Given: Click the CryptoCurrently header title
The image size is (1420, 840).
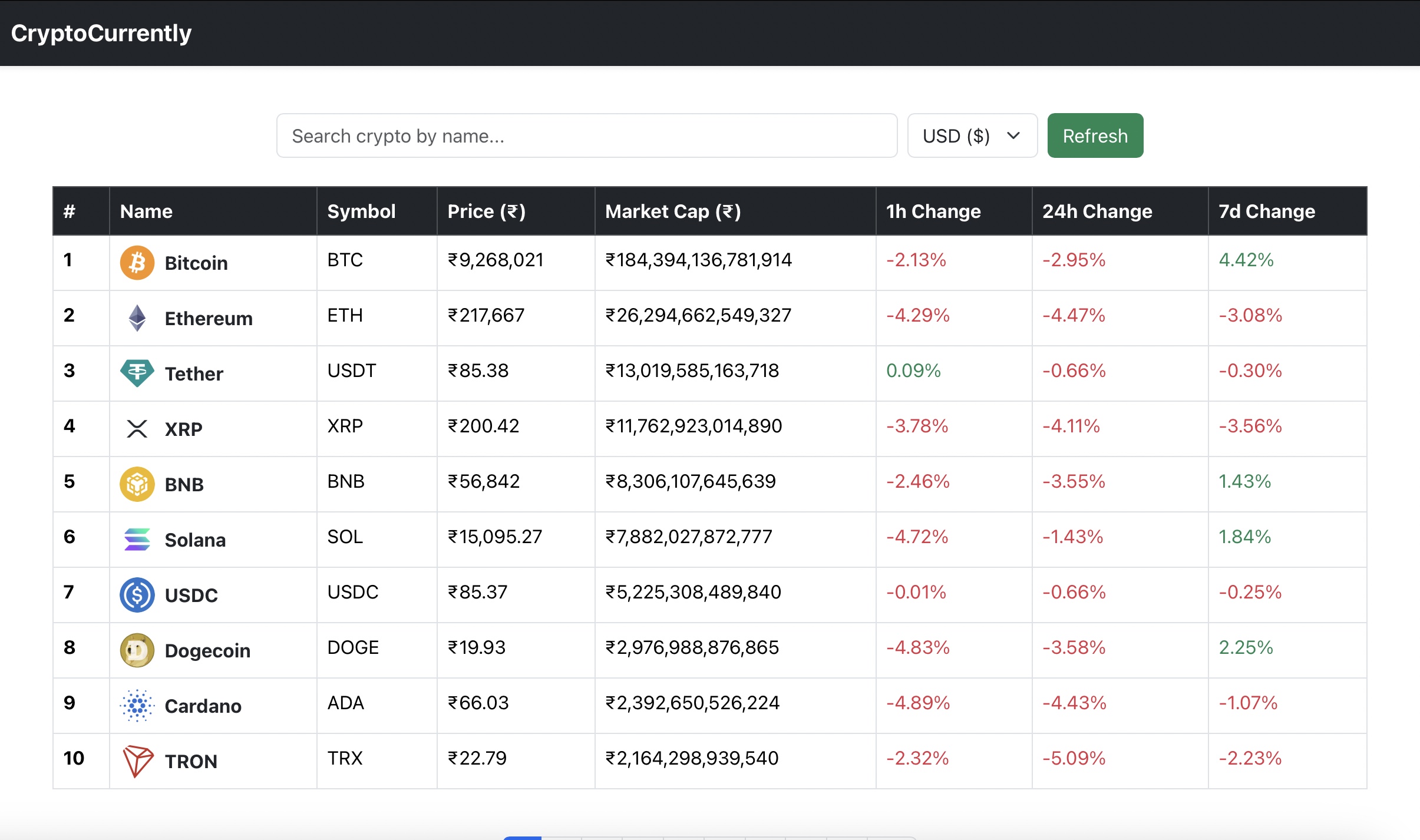Looking at the screenshot, I should [101, 32].
